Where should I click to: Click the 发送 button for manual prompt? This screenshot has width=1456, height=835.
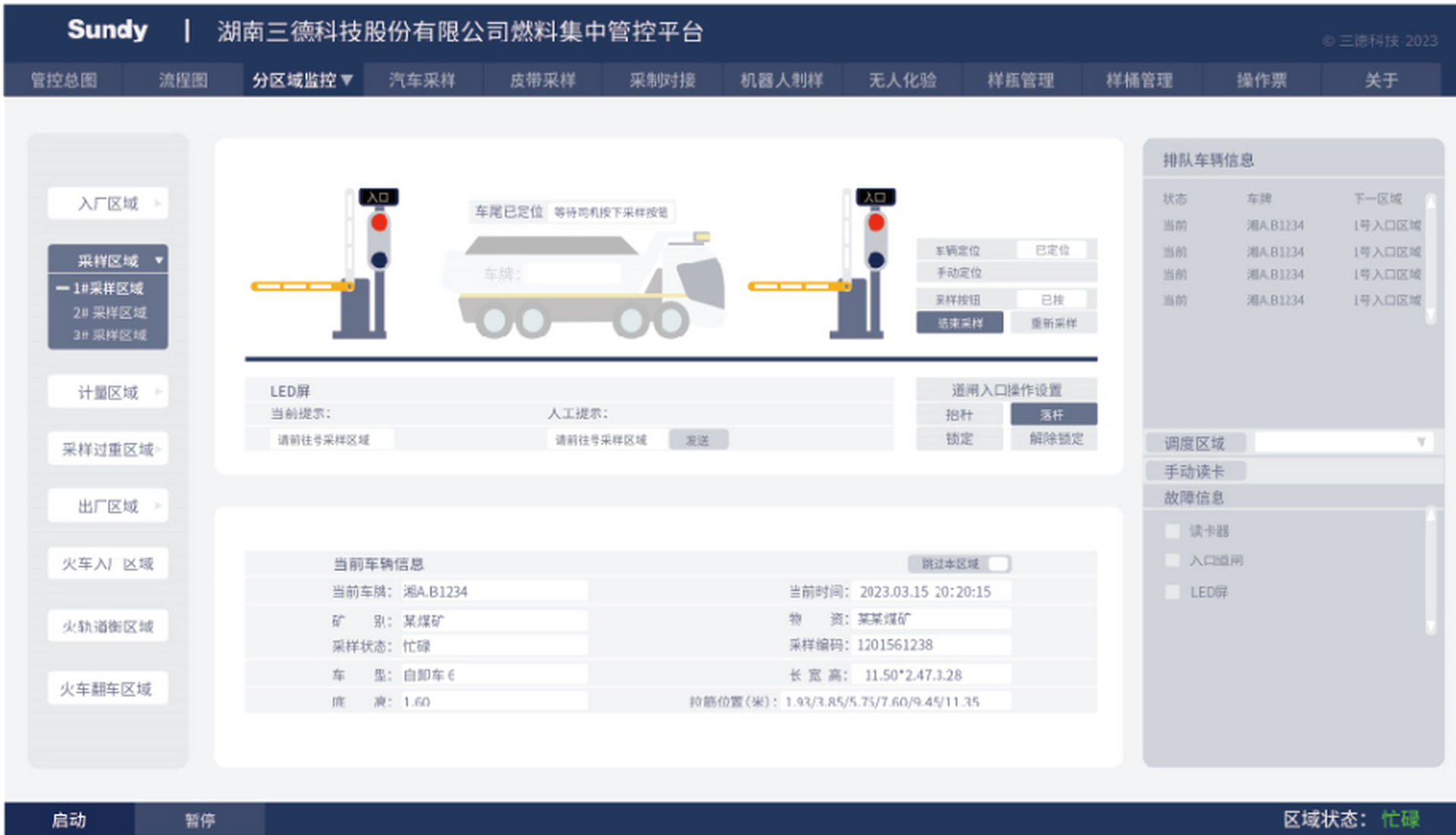698,440
